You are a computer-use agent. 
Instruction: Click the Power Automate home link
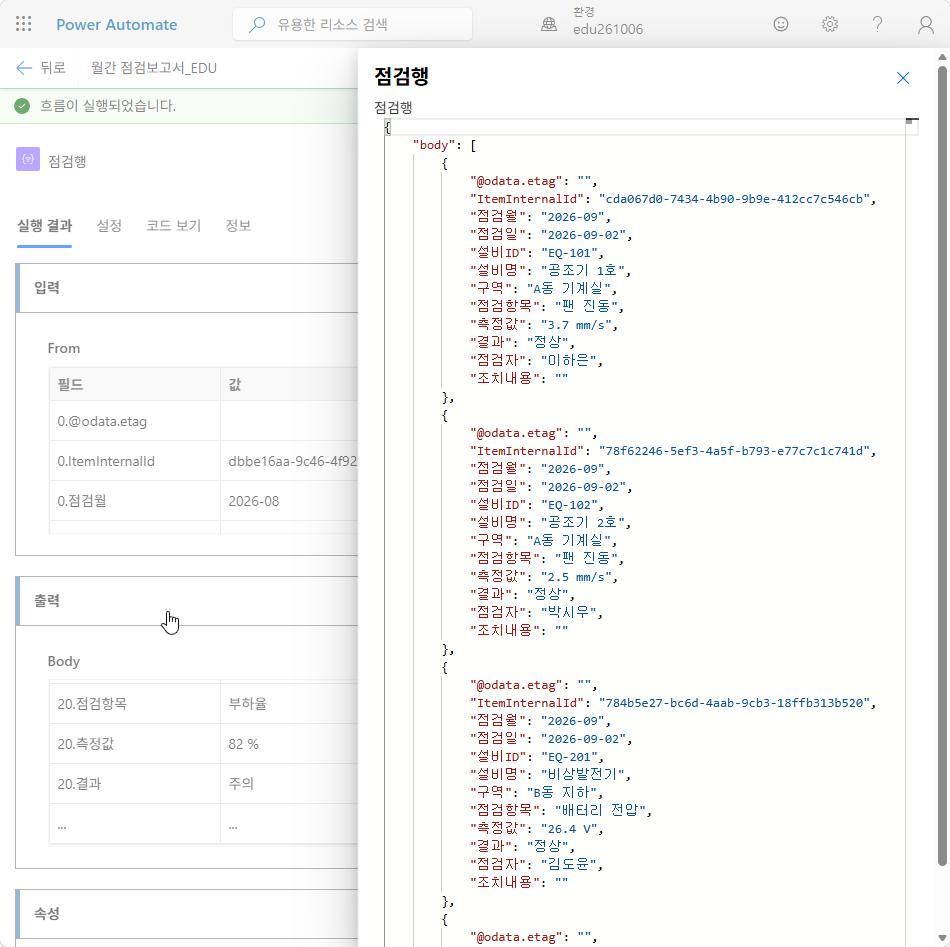coord(117,25)
